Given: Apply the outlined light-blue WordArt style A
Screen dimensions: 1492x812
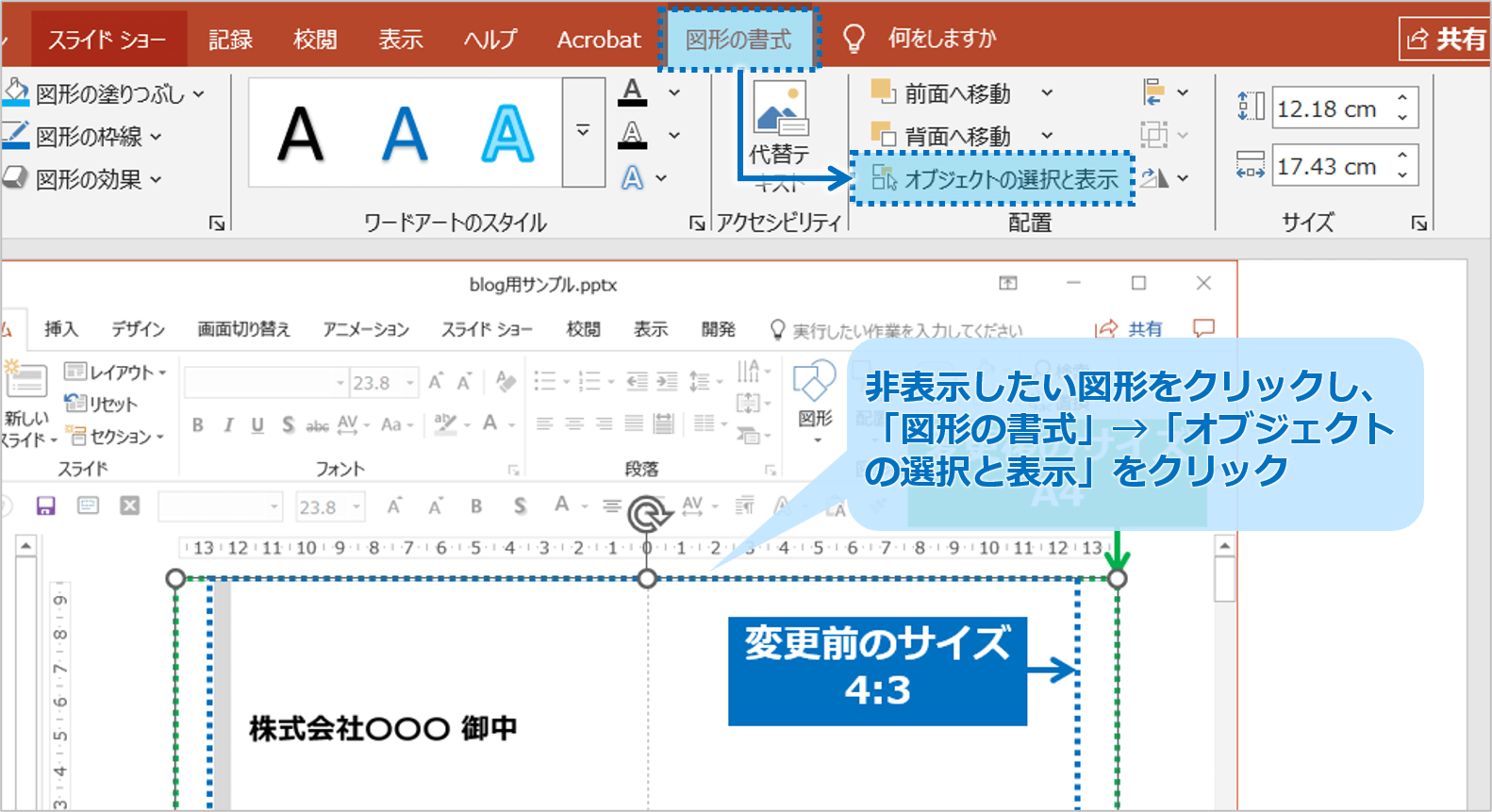Looking at the screenshot, I should (x=507, y=134).
